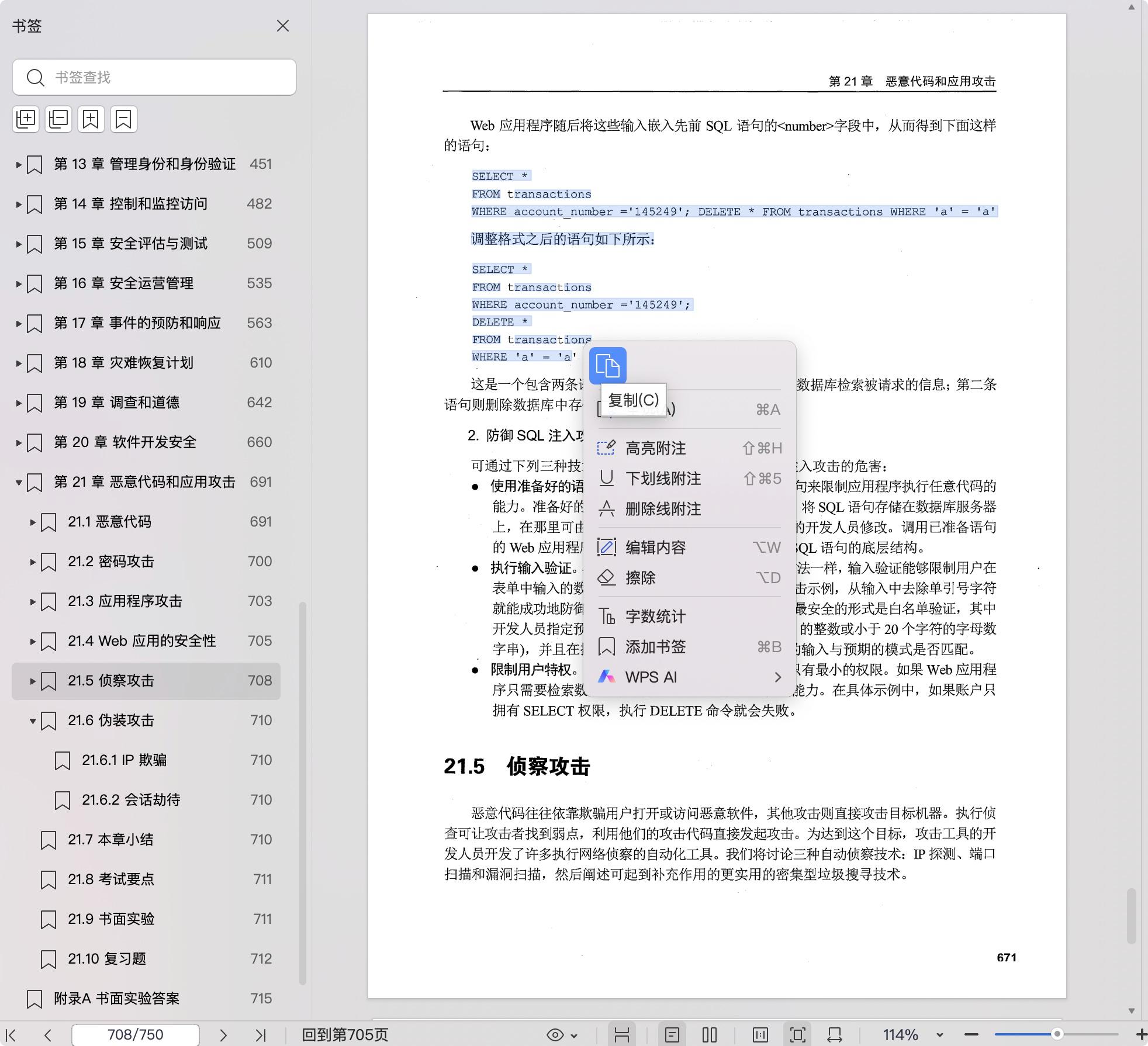The height and width of the screenshot is (1046, 1148).
Task: Open the WPS AI submenu
Action: click(689, 677)
